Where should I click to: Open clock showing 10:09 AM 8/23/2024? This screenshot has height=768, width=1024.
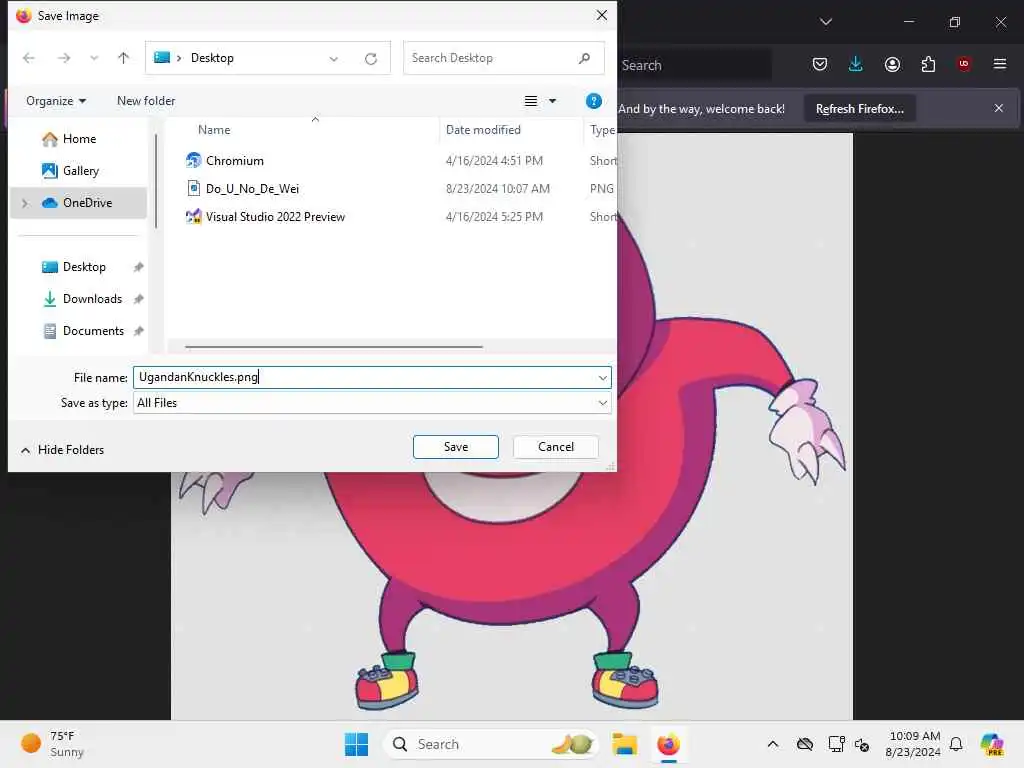click(914, 744)
